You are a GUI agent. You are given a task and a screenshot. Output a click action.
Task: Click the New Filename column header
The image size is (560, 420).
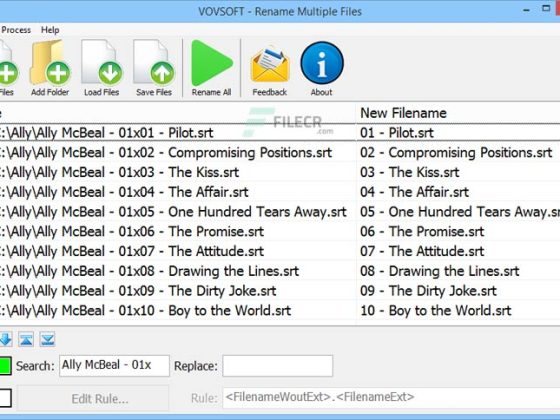tap(458, 113)
